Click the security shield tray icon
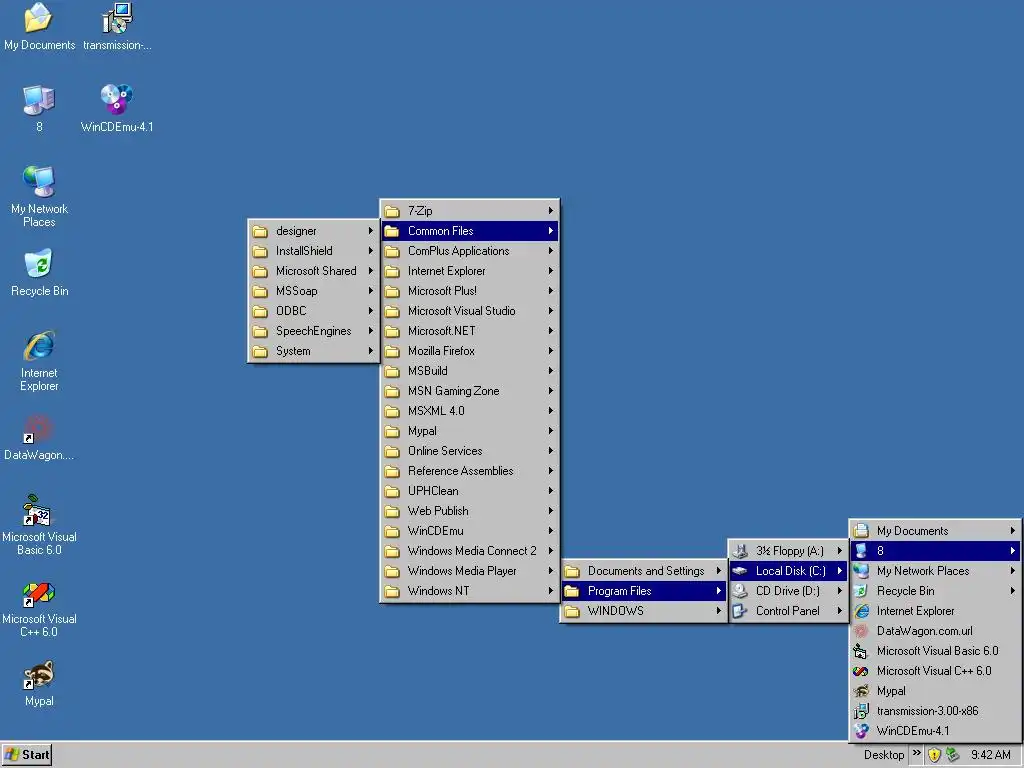Viewport: 1024px width, 768px height. click(x=935, y=755)
